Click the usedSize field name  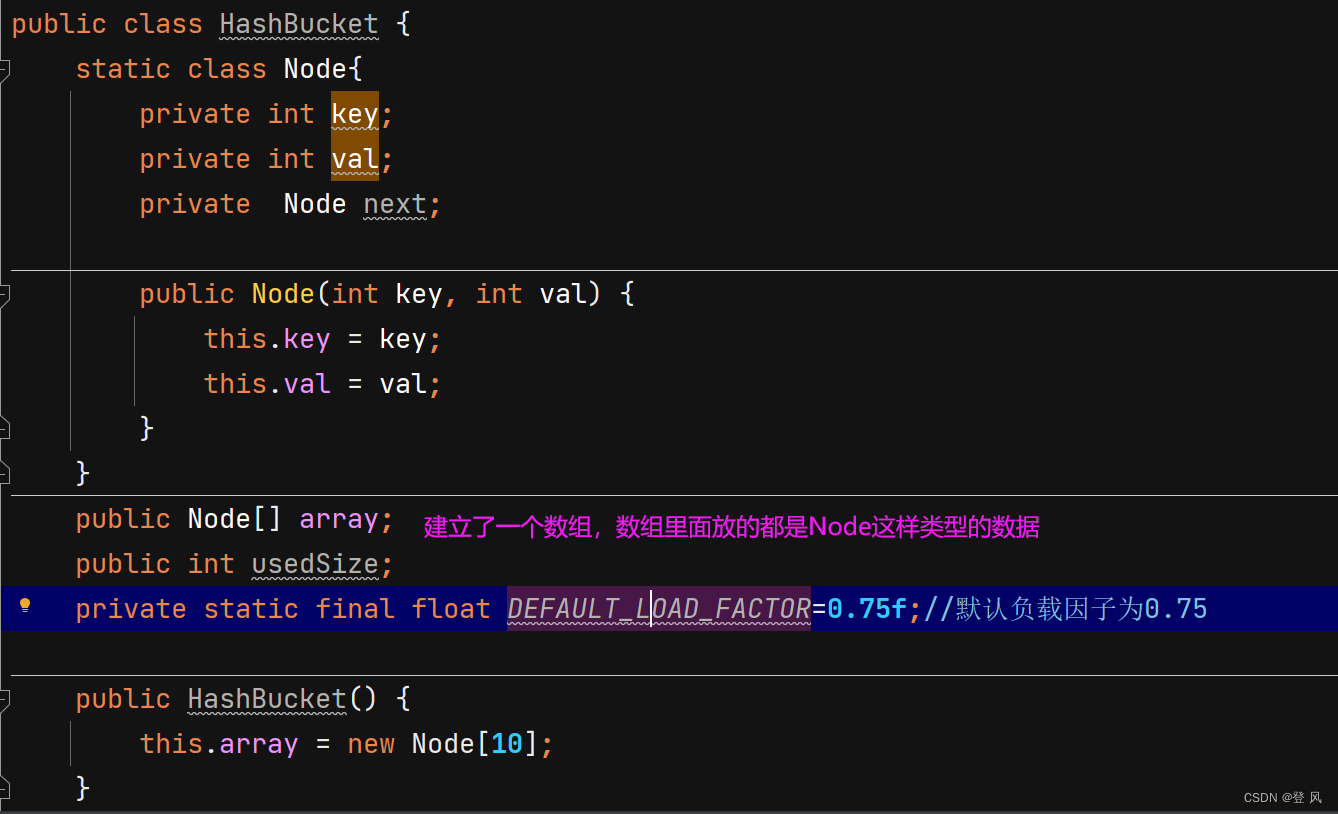tap(315, 564)
